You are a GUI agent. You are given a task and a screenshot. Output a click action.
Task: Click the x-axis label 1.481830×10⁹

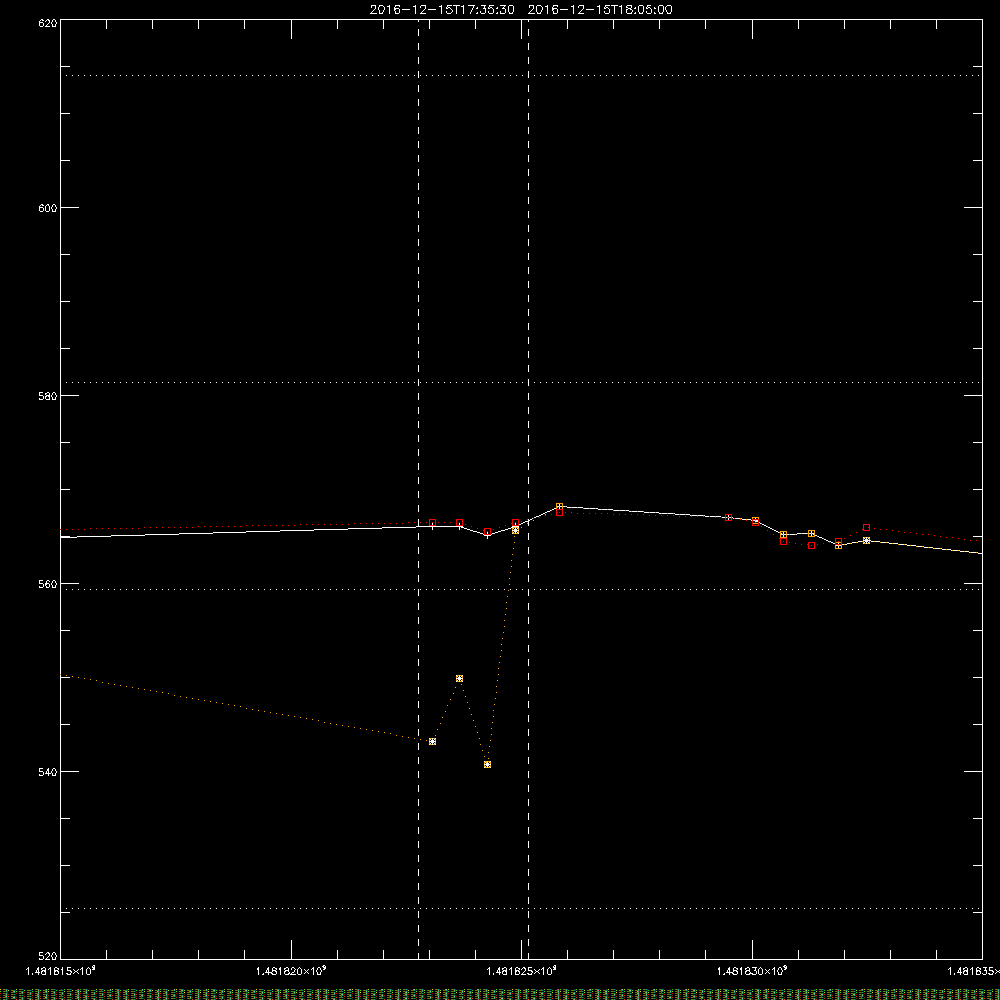click(753, 971)
